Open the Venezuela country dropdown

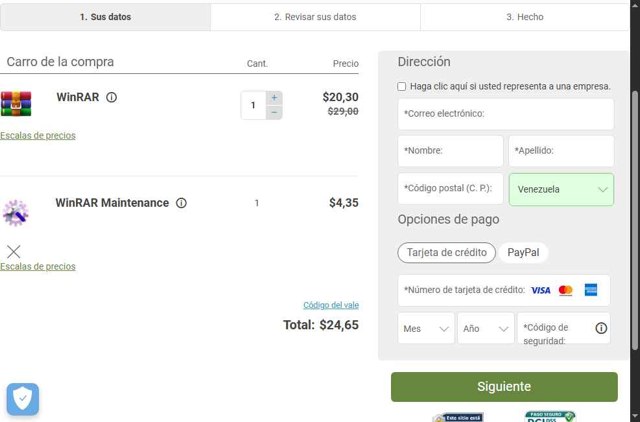[561, 189]
